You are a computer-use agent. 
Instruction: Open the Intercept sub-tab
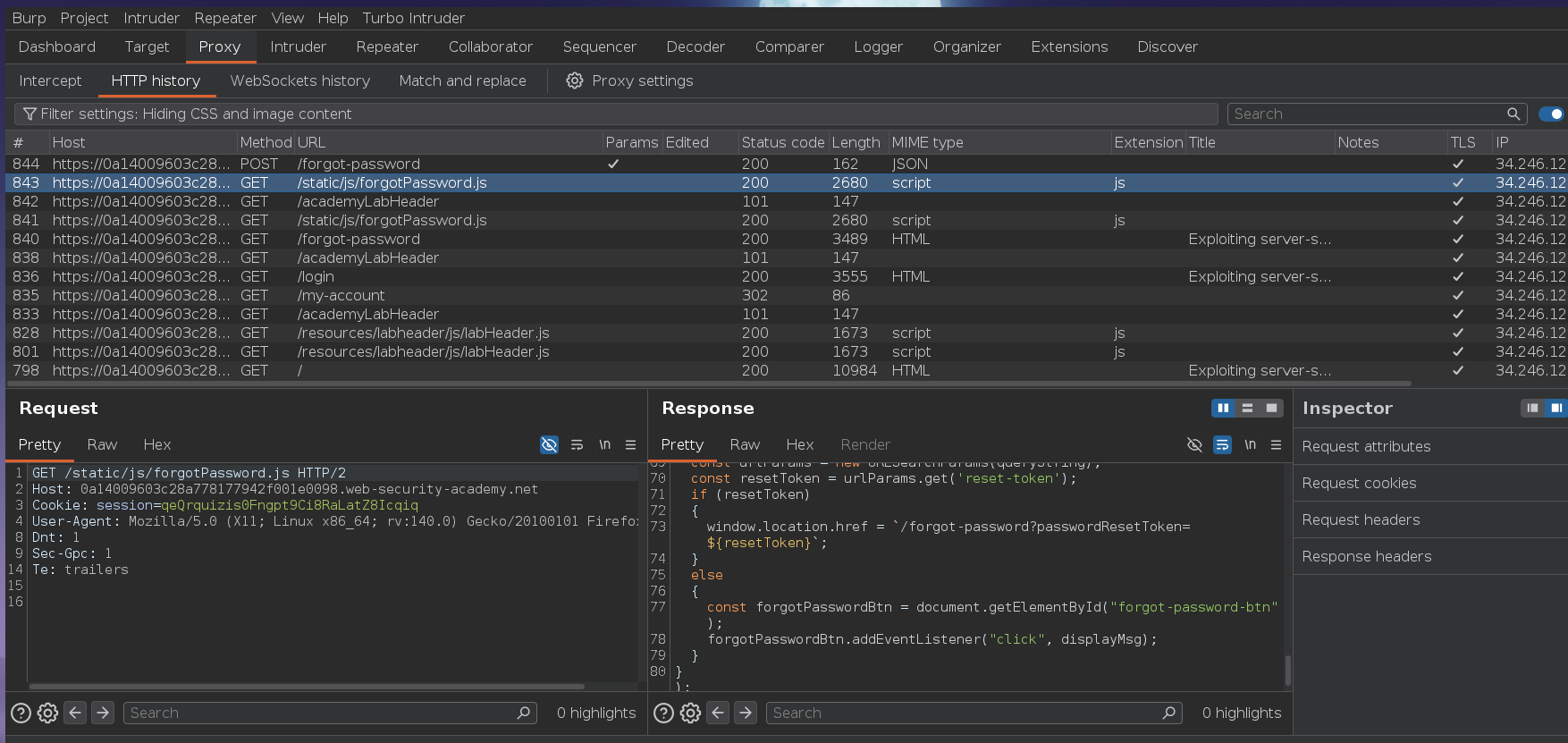(50, 80)
